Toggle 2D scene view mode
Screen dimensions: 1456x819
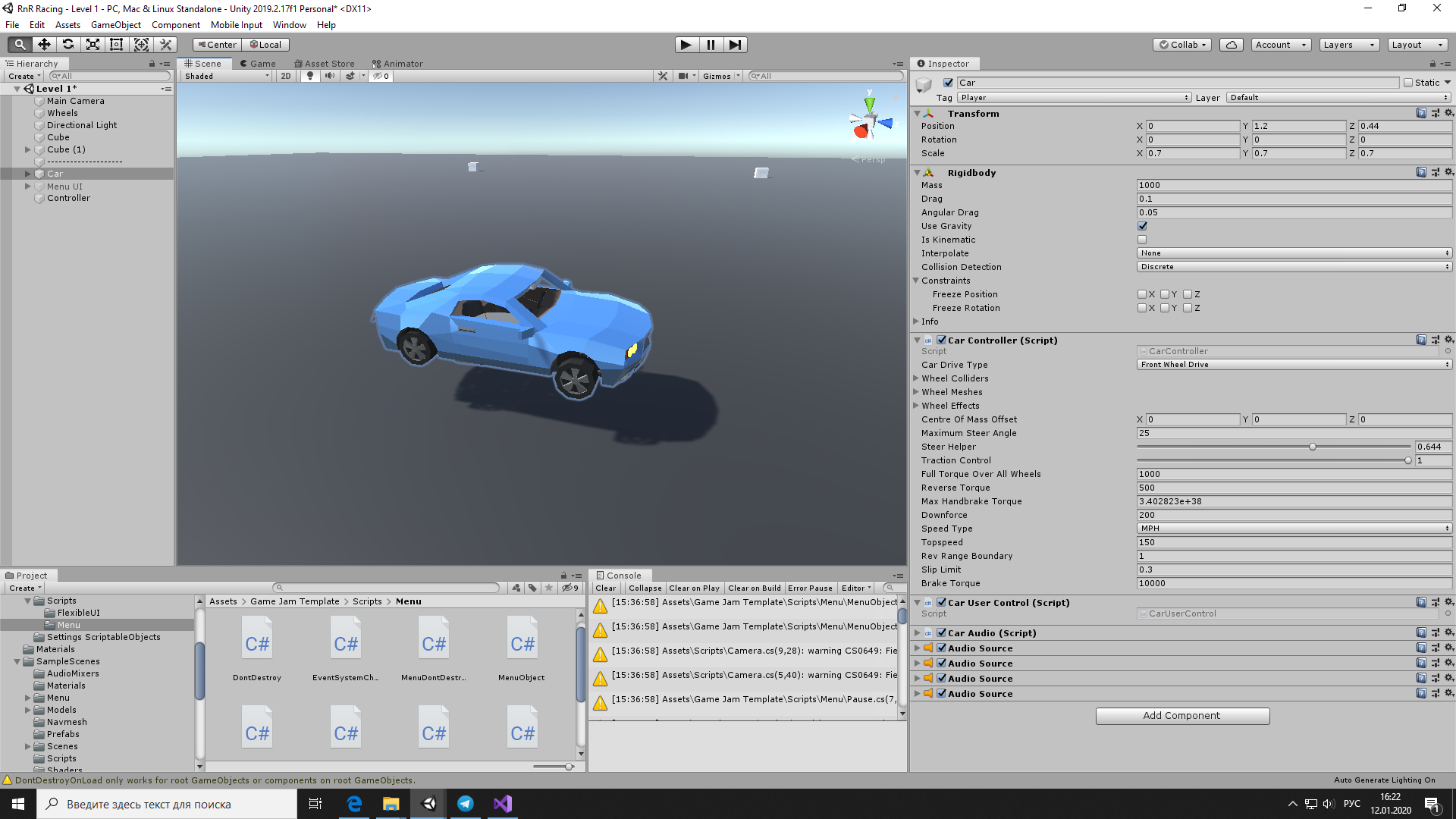point(285,76)
